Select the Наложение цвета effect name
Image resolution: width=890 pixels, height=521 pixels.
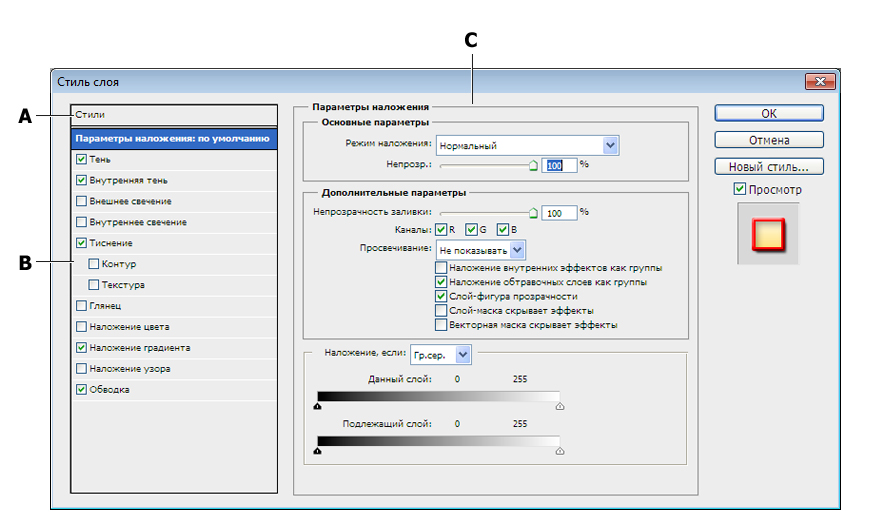pos(129,326)
